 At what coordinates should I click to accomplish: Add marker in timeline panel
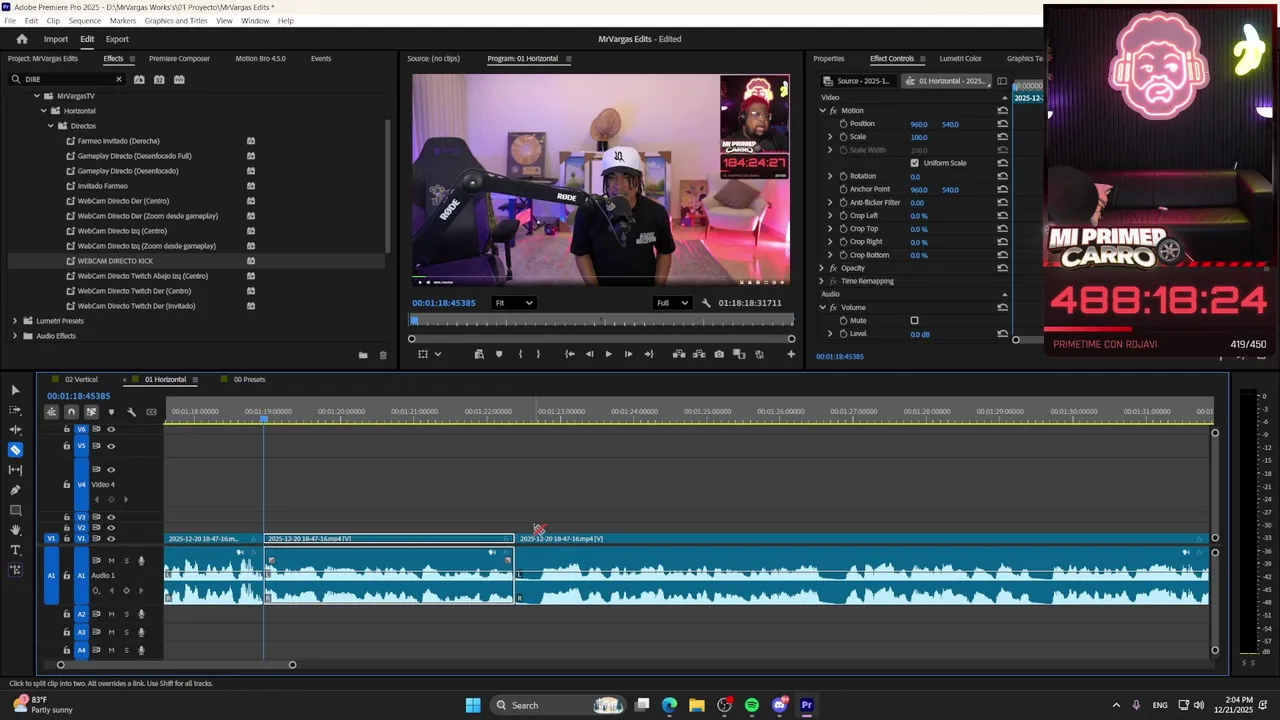pos(111,412)
